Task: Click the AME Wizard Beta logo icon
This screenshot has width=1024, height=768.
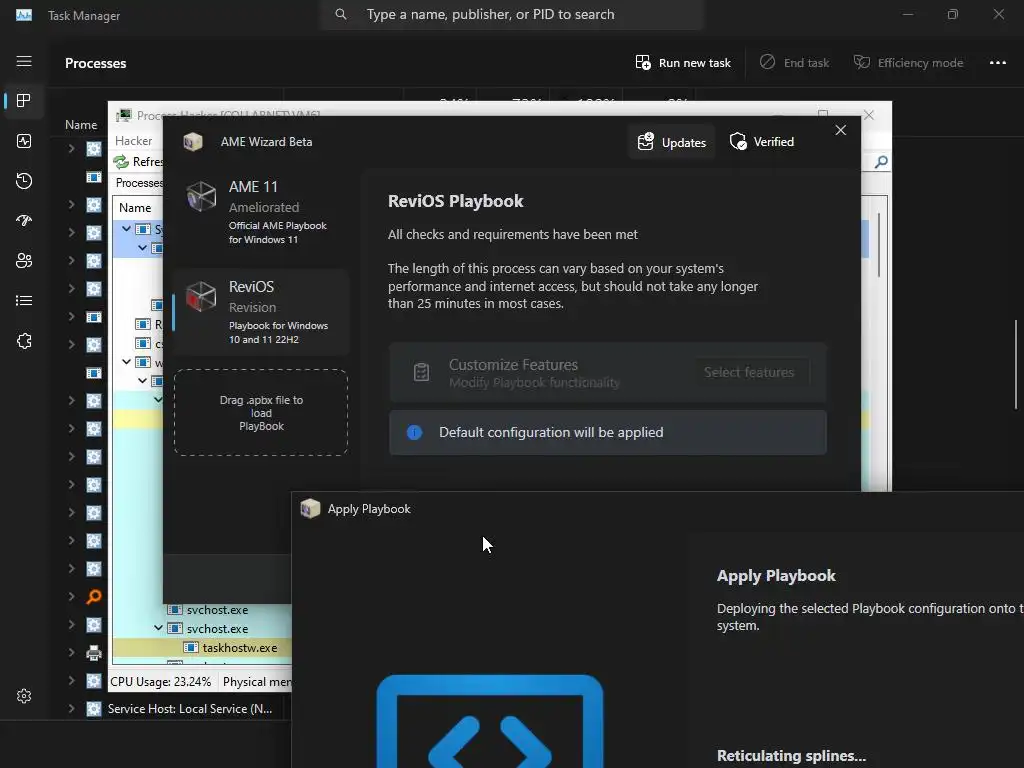Action: (193, 142)
